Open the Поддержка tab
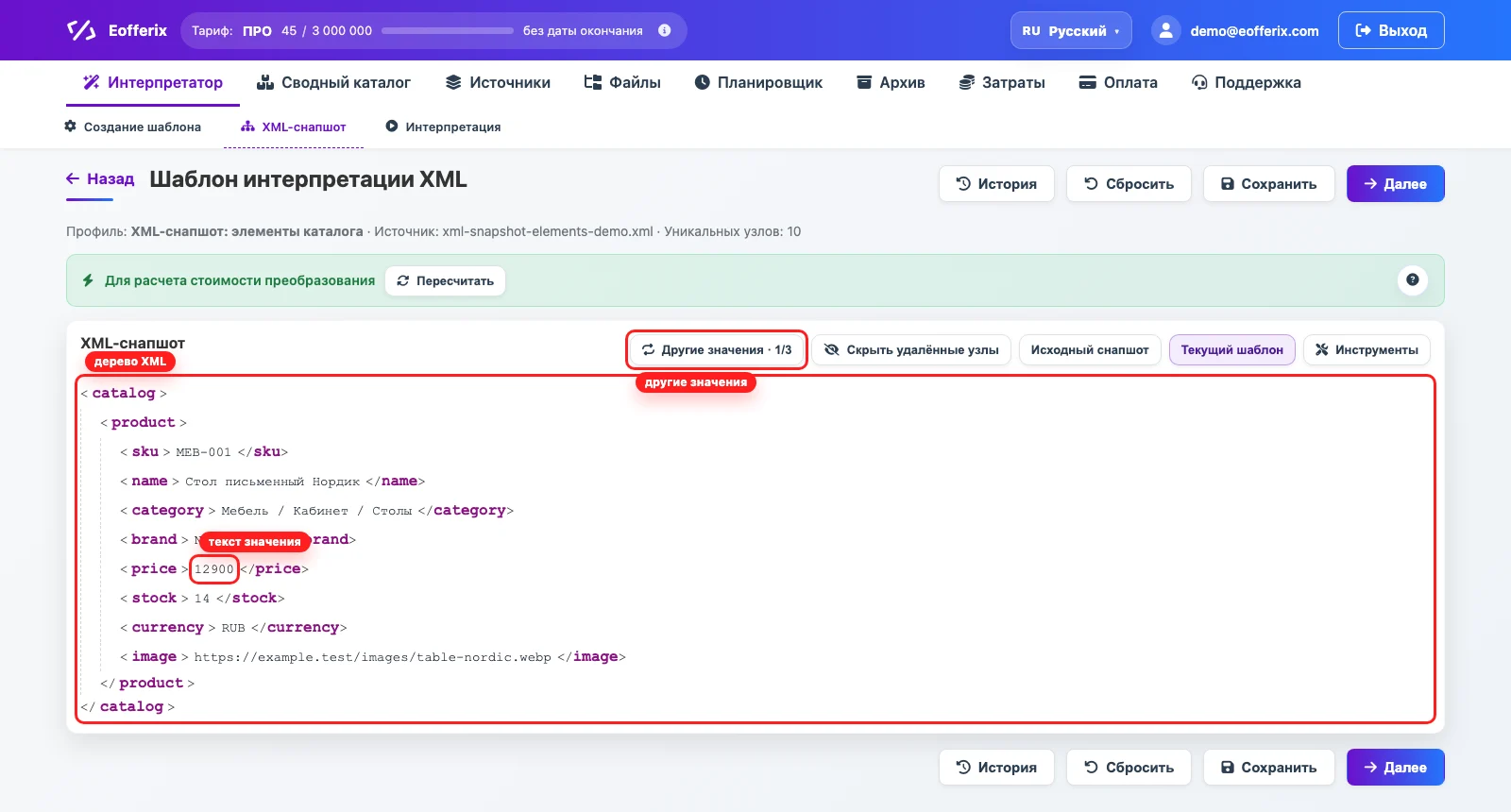 pyautogui.click(x=1247, y=82)
